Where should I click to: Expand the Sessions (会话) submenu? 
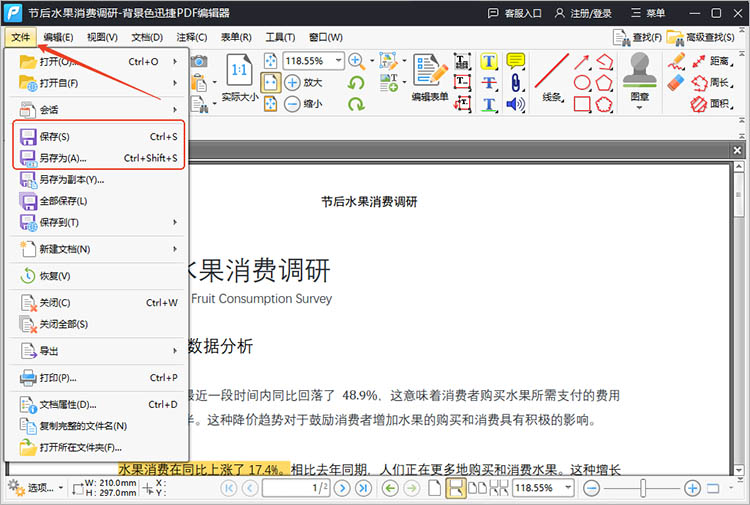click(x=175, y=110)
